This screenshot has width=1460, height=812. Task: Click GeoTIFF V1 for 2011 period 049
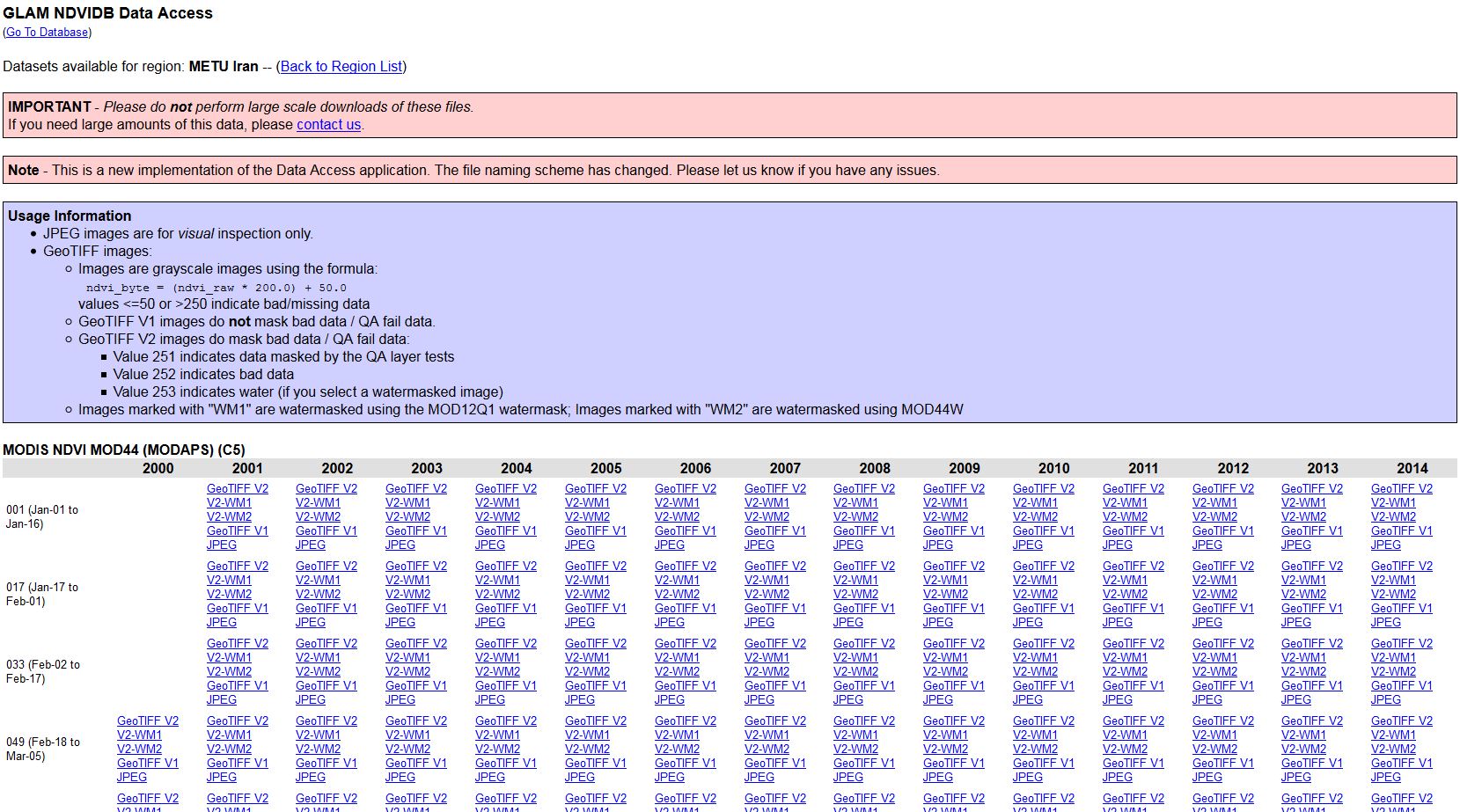(x=1133, y=764)
